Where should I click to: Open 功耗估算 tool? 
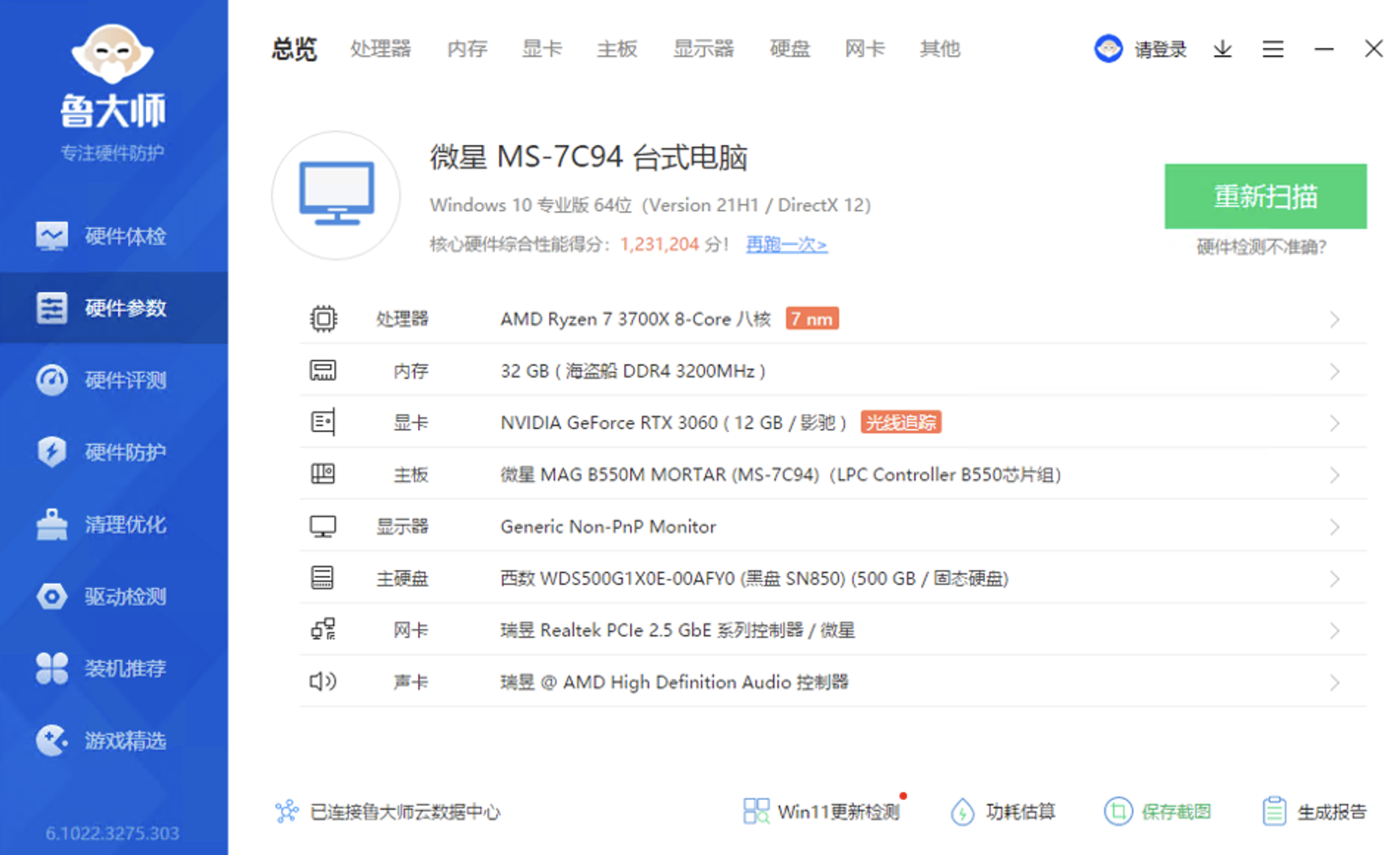click(1003, 812)
